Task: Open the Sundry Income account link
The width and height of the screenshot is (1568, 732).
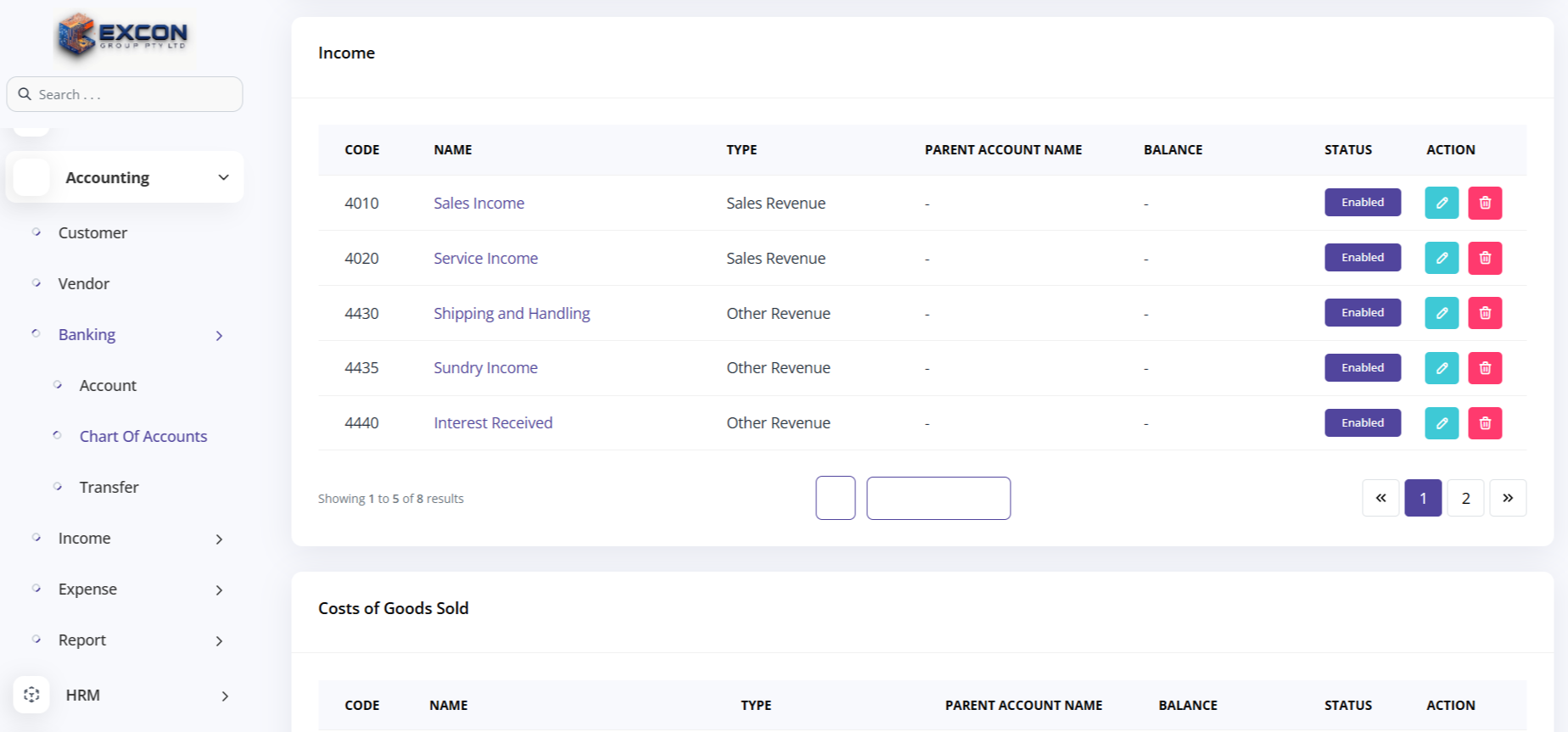Action: click(x=485, y=368)
